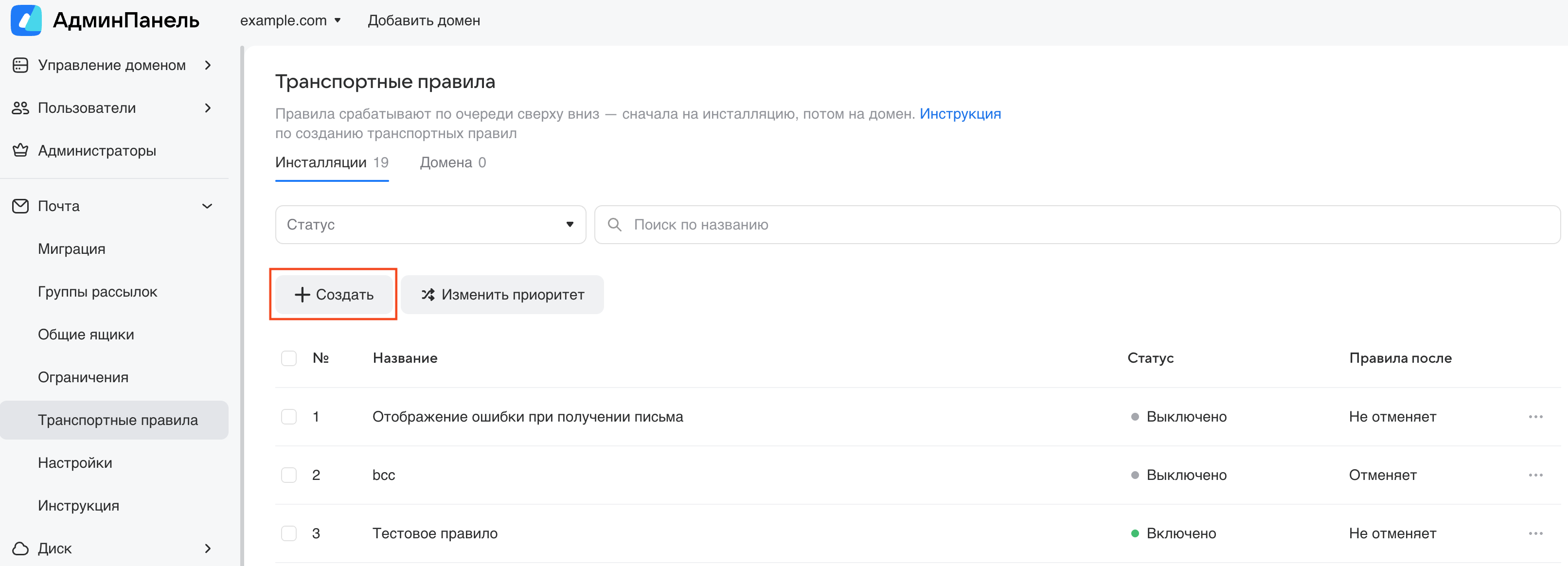Open Настройки in the sidebar
The width and height of the screenshot is (1568, 566).
coord(75,462)
